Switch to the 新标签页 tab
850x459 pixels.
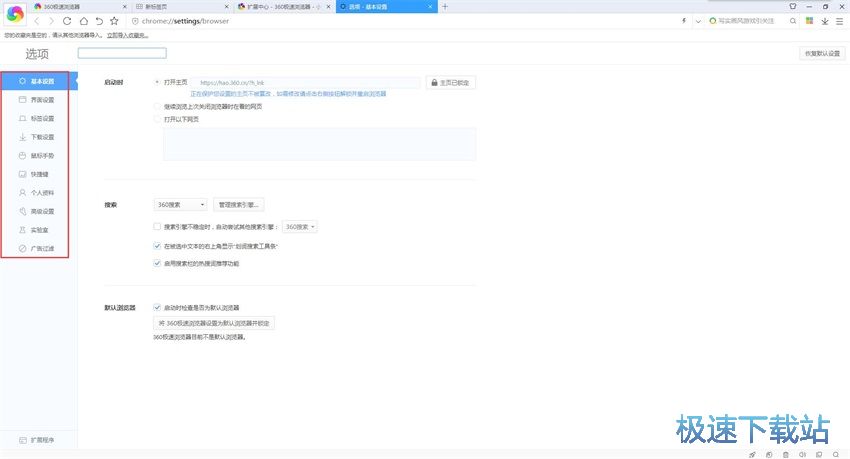click(182, 7)
